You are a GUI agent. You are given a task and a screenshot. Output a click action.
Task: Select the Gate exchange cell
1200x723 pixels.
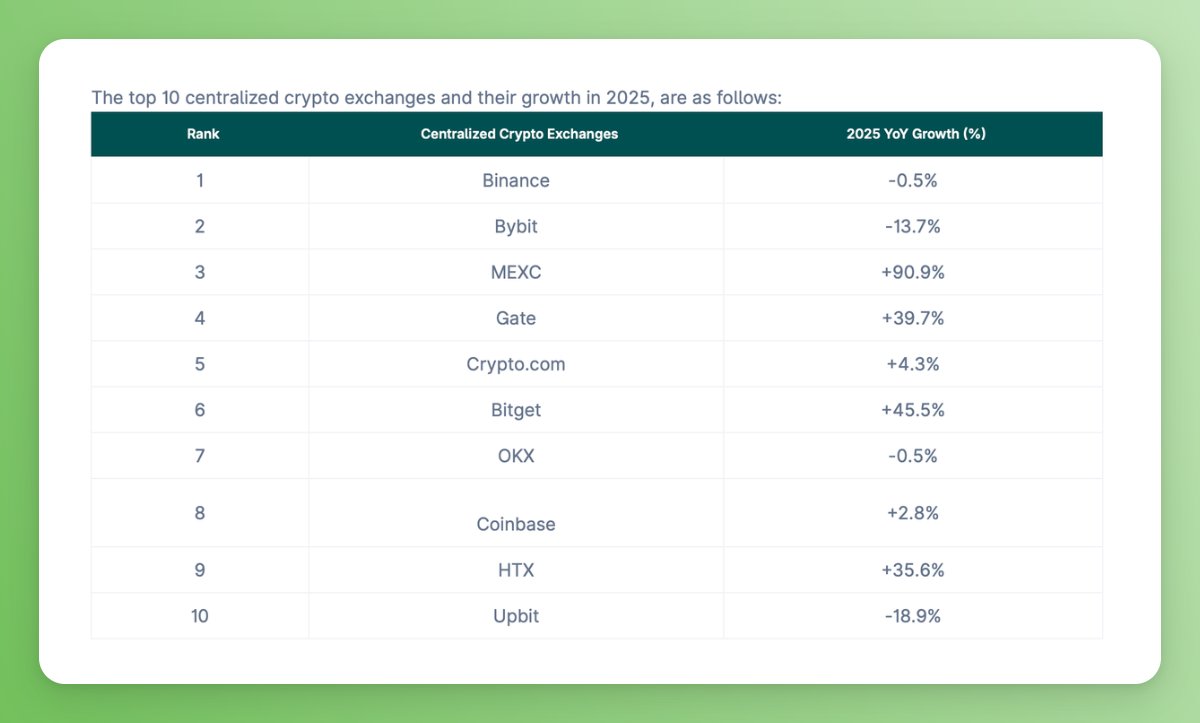click(516, 318)
